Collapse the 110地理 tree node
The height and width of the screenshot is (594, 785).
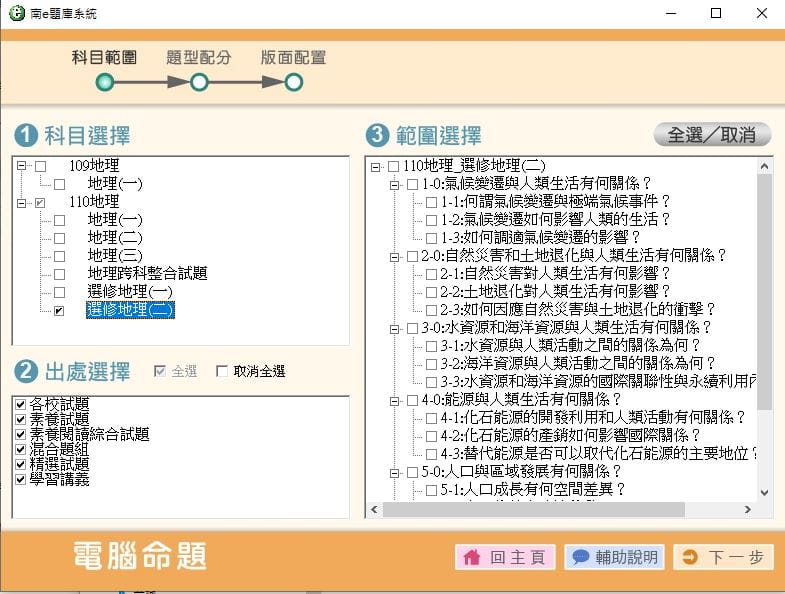[21, 203]
